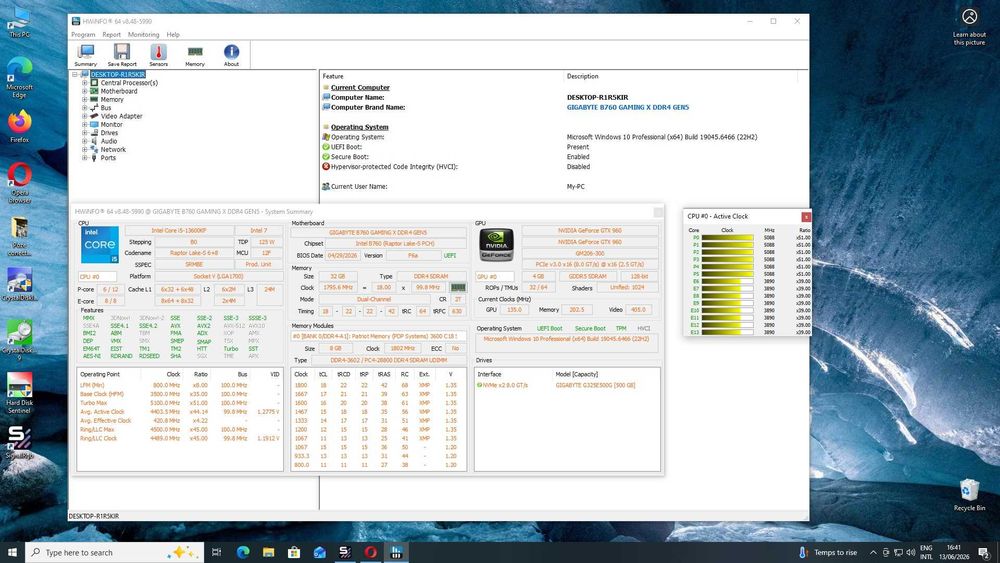
Task: Collapse the DESKTOP-R1R5KIR root node
Action: point(75,75)
